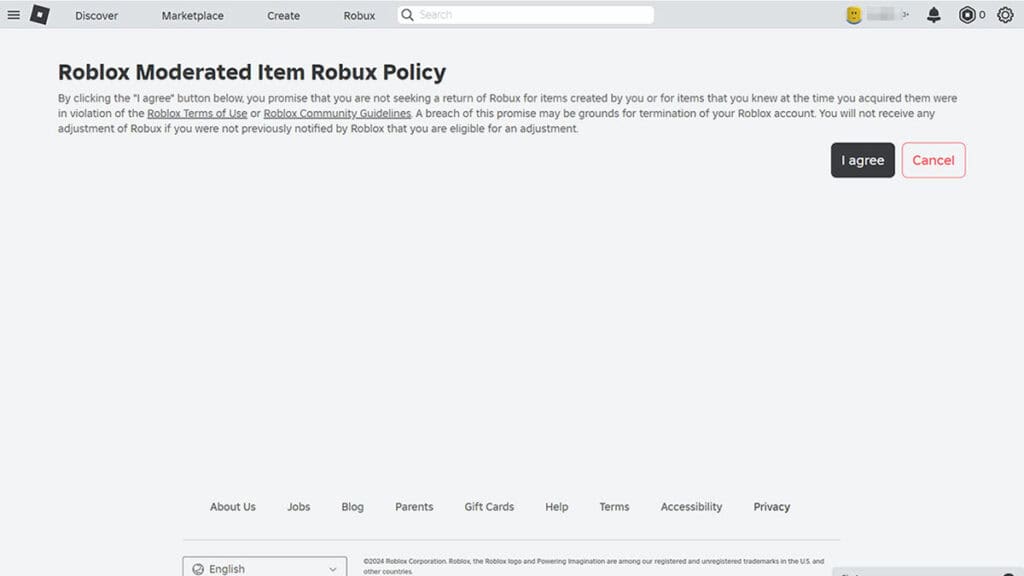This screenshot has height=576, width=1024.
Task: Open the English language dropdown
Action: (264, 568)
